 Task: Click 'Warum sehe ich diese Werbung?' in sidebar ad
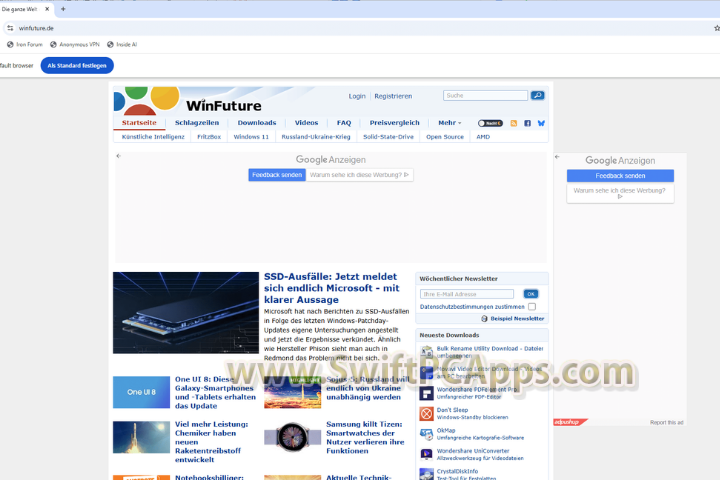click(620, 193)
